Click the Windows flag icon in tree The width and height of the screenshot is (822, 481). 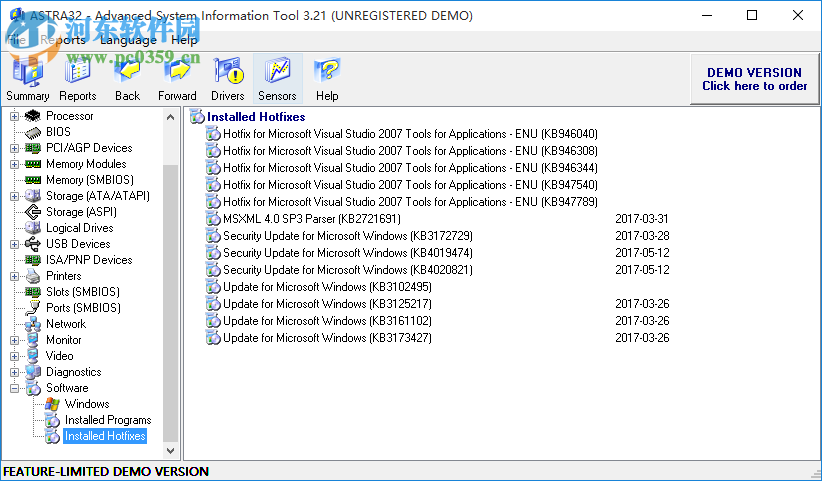point(52,404)
